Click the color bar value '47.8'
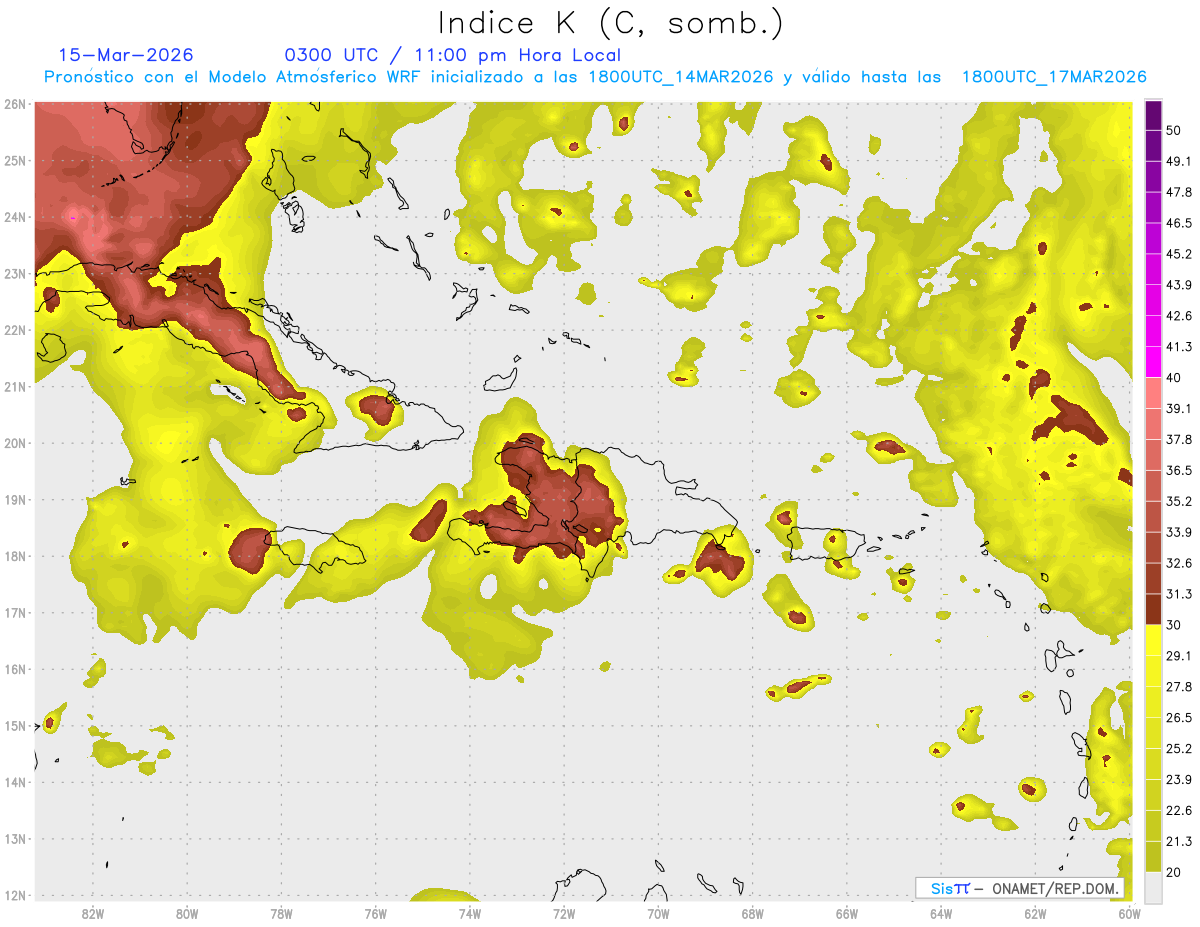Viewport: 1200px width, 927px height. pyautogui.click(x=1178, y=192)
